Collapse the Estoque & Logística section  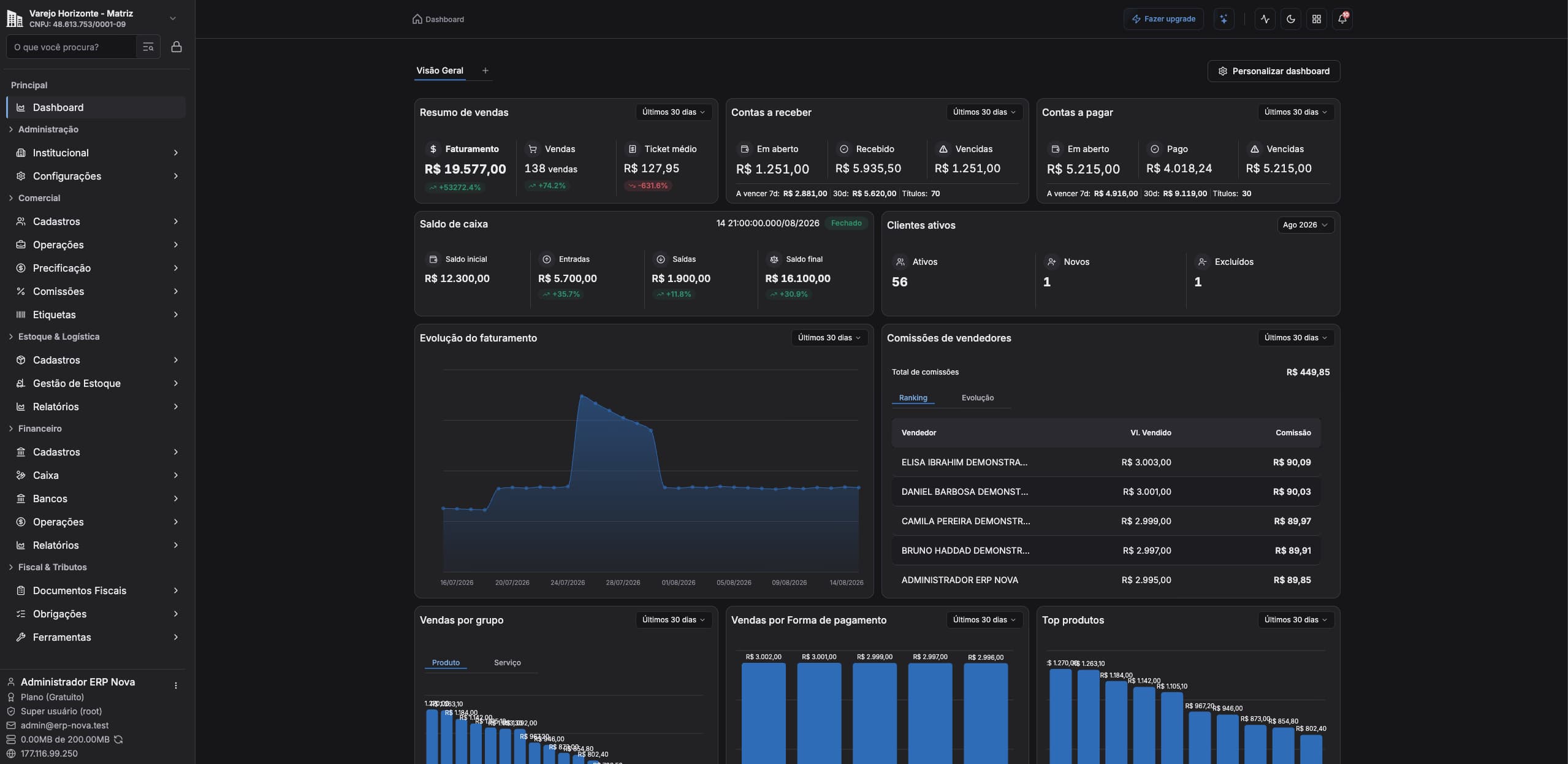pyautogui.click(x=54, y=337)
